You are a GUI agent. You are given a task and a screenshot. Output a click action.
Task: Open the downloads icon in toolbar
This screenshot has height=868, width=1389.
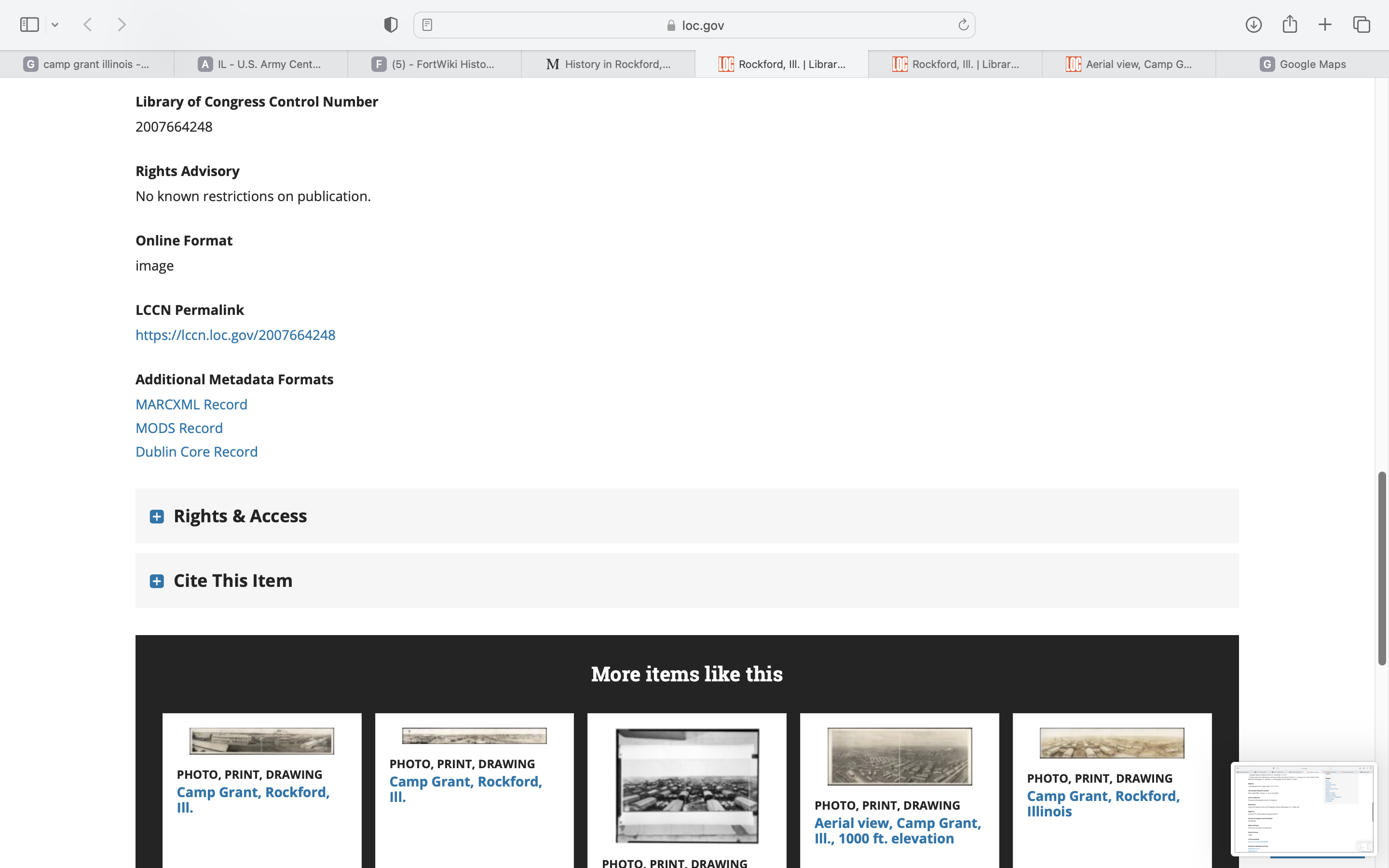1253,25
